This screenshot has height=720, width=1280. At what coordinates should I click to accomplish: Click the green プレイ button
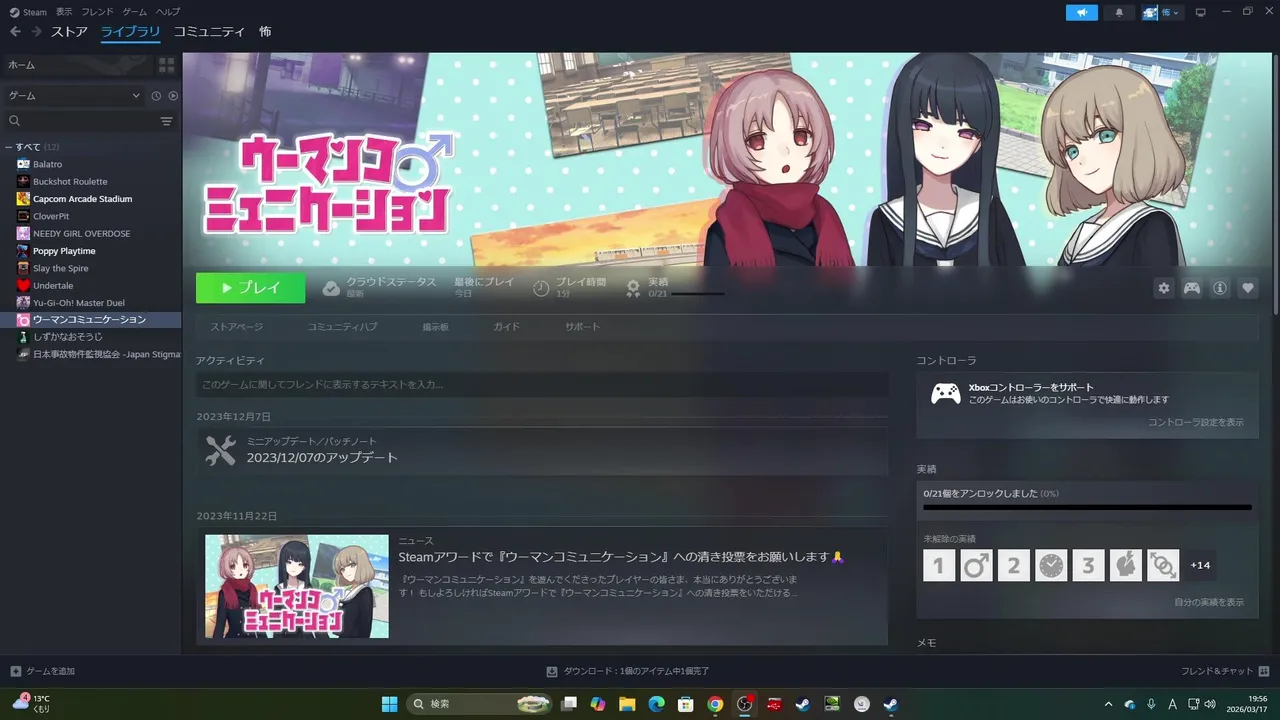tap(251, 288)
